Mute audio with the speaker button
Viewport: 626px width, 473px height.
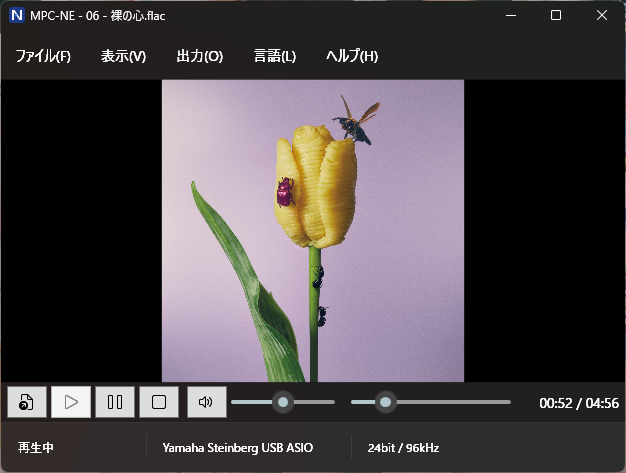click(x=207, y=402)
